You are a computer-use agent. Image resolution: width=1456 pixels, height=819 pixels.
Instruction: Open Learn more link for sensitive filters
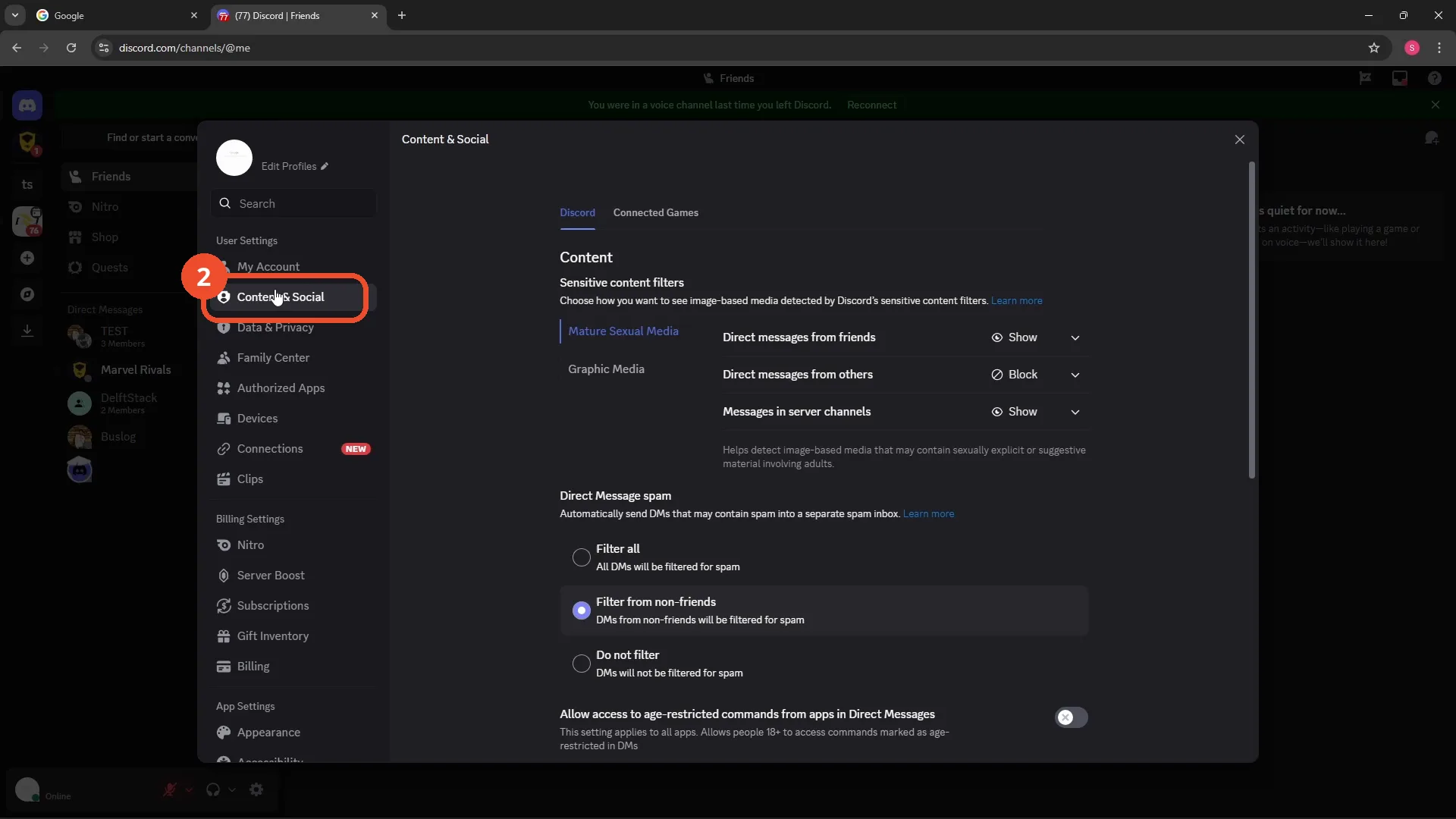click(x=1016, y=301)
